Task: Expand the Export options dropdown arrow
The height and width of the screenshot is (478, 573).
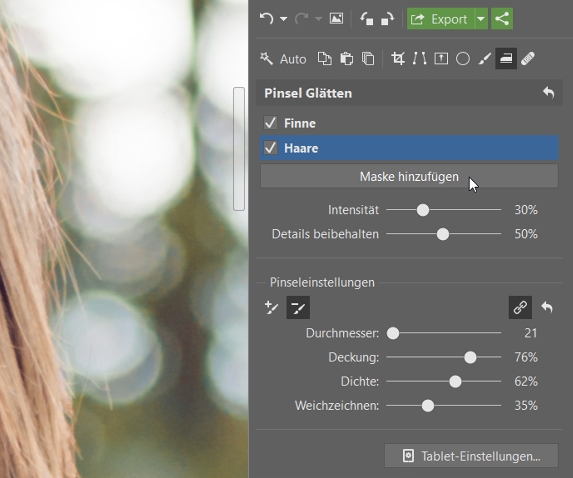Action: tap(481, 19)
